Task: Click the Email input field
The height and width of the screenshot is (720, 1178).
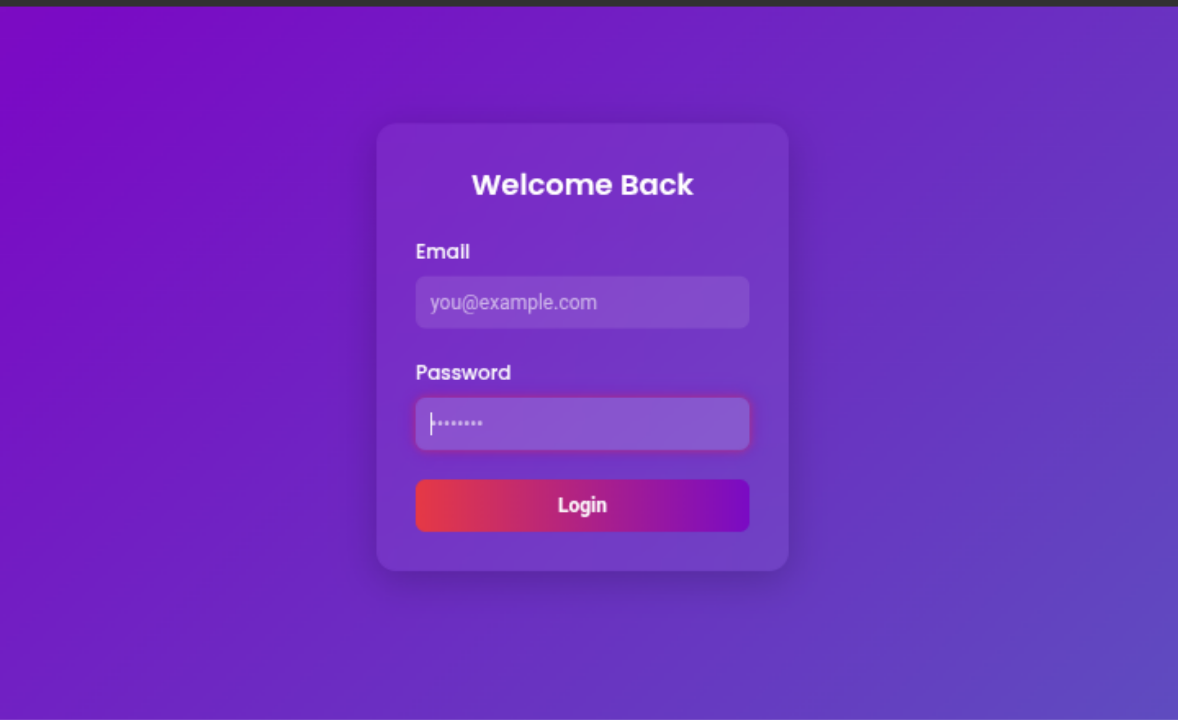Action: (582, 302)
